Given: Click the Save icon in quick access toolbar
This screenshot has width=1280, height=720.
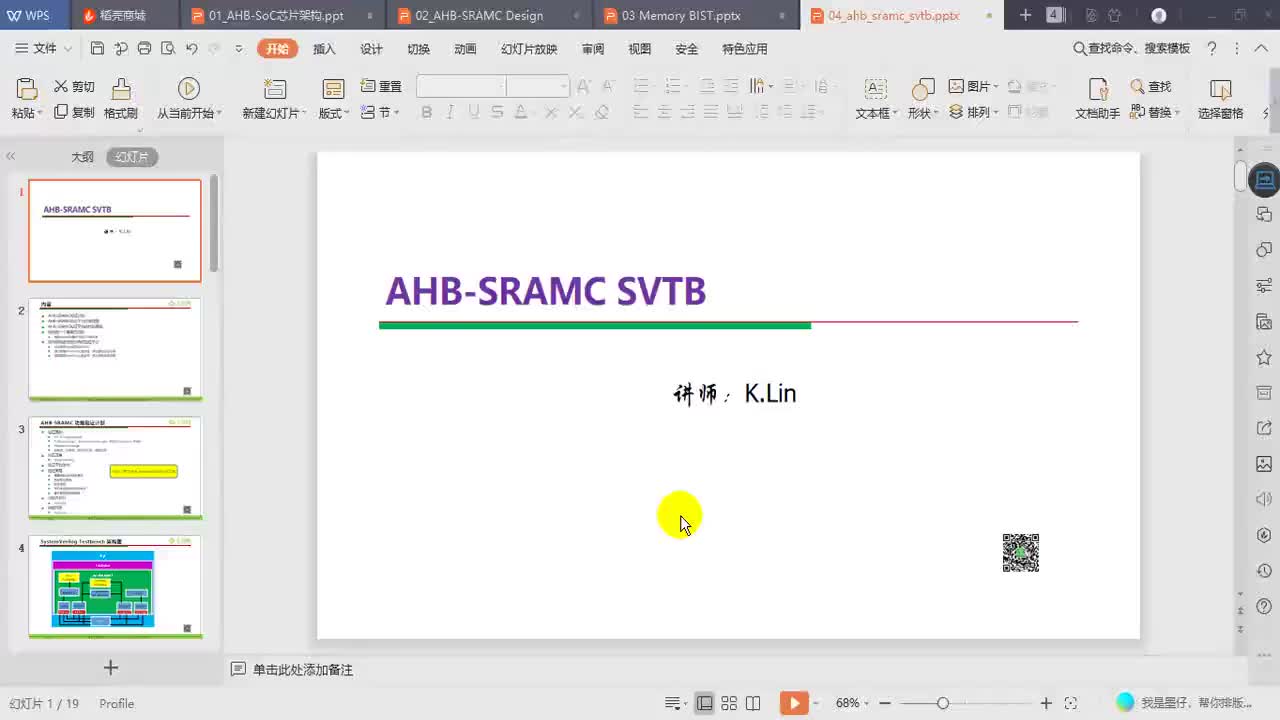Looking at the screenshot, I should 97,49.
